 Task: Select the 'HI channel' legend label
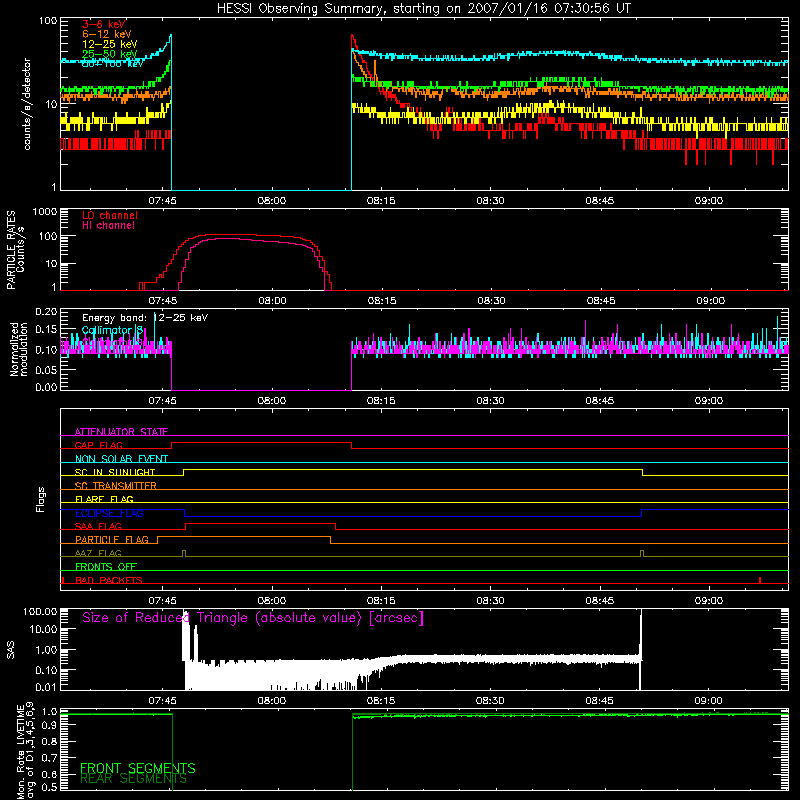point(109,226)
